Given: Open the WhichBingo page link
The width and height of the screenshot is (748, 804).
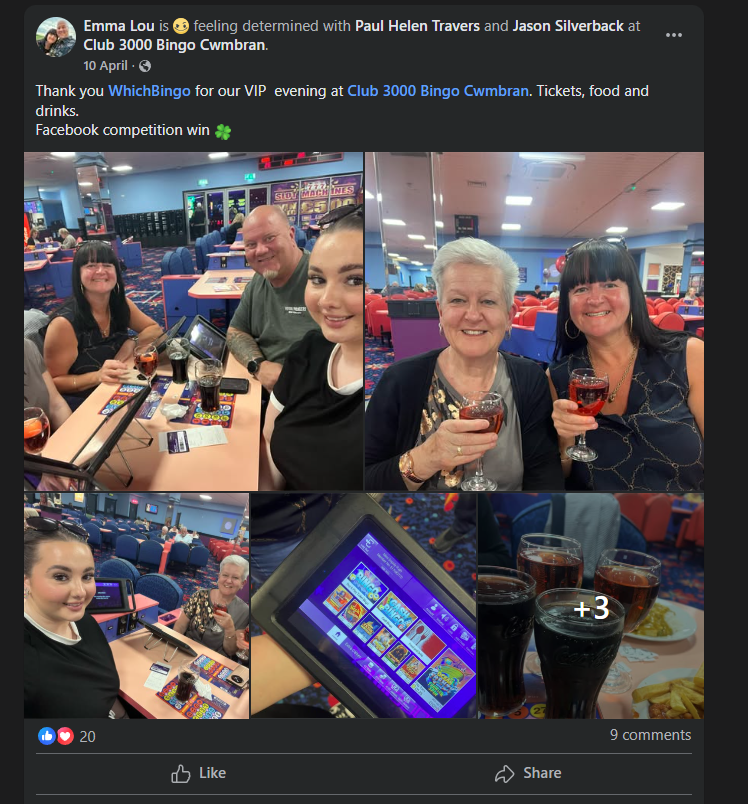Looking at the screenshot, I should (149, 91).
